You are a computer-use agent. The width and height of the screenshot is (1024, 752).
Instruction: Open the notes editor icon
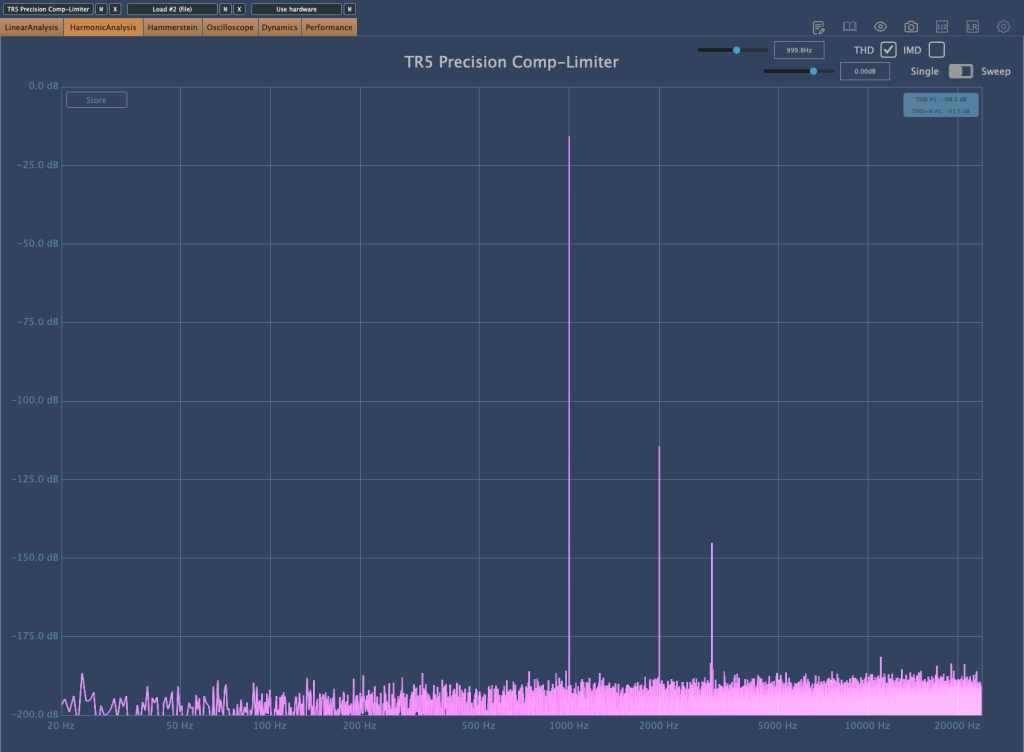819,27
